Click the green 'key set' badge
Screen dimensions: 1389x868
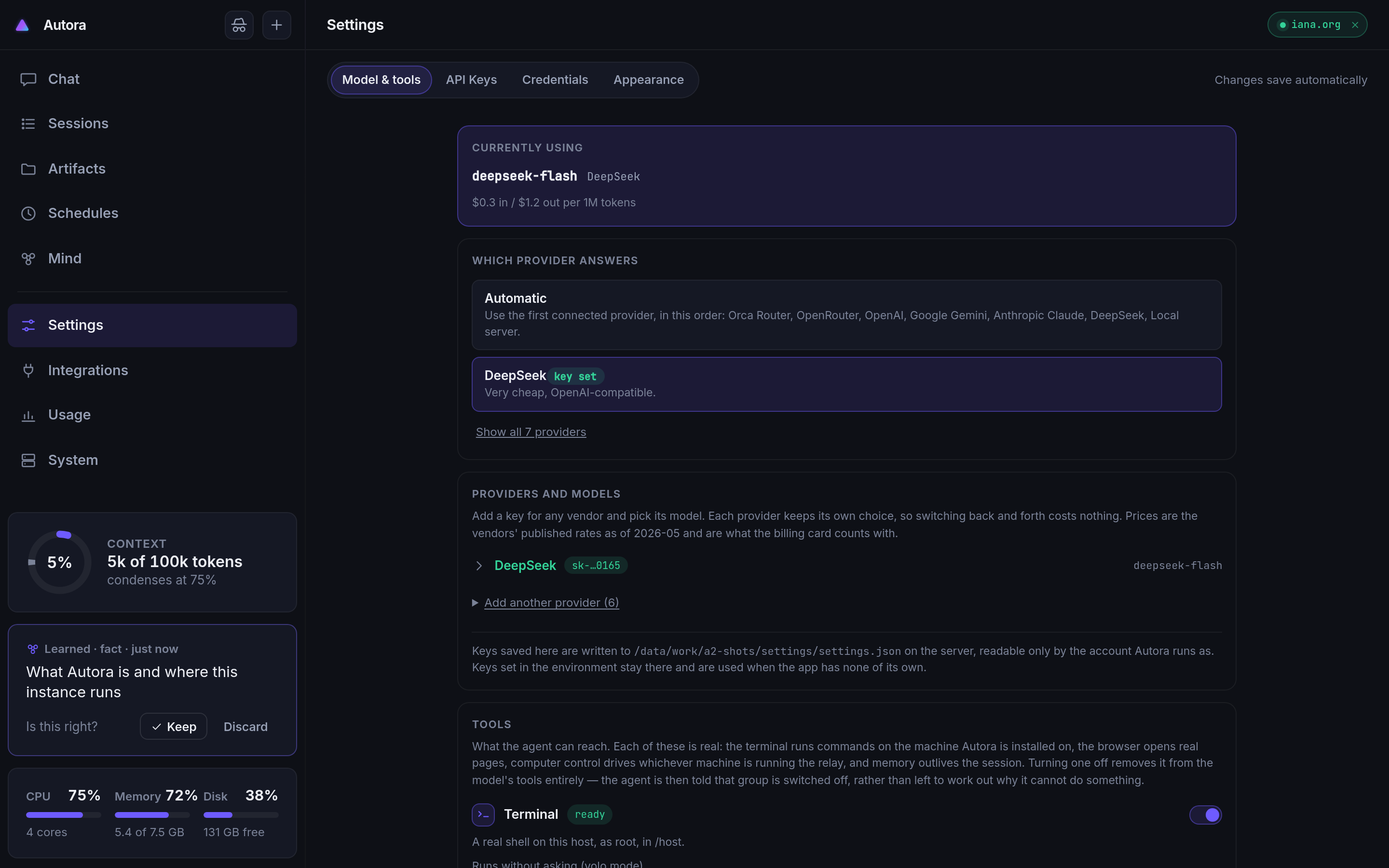[x=575, y=376]
